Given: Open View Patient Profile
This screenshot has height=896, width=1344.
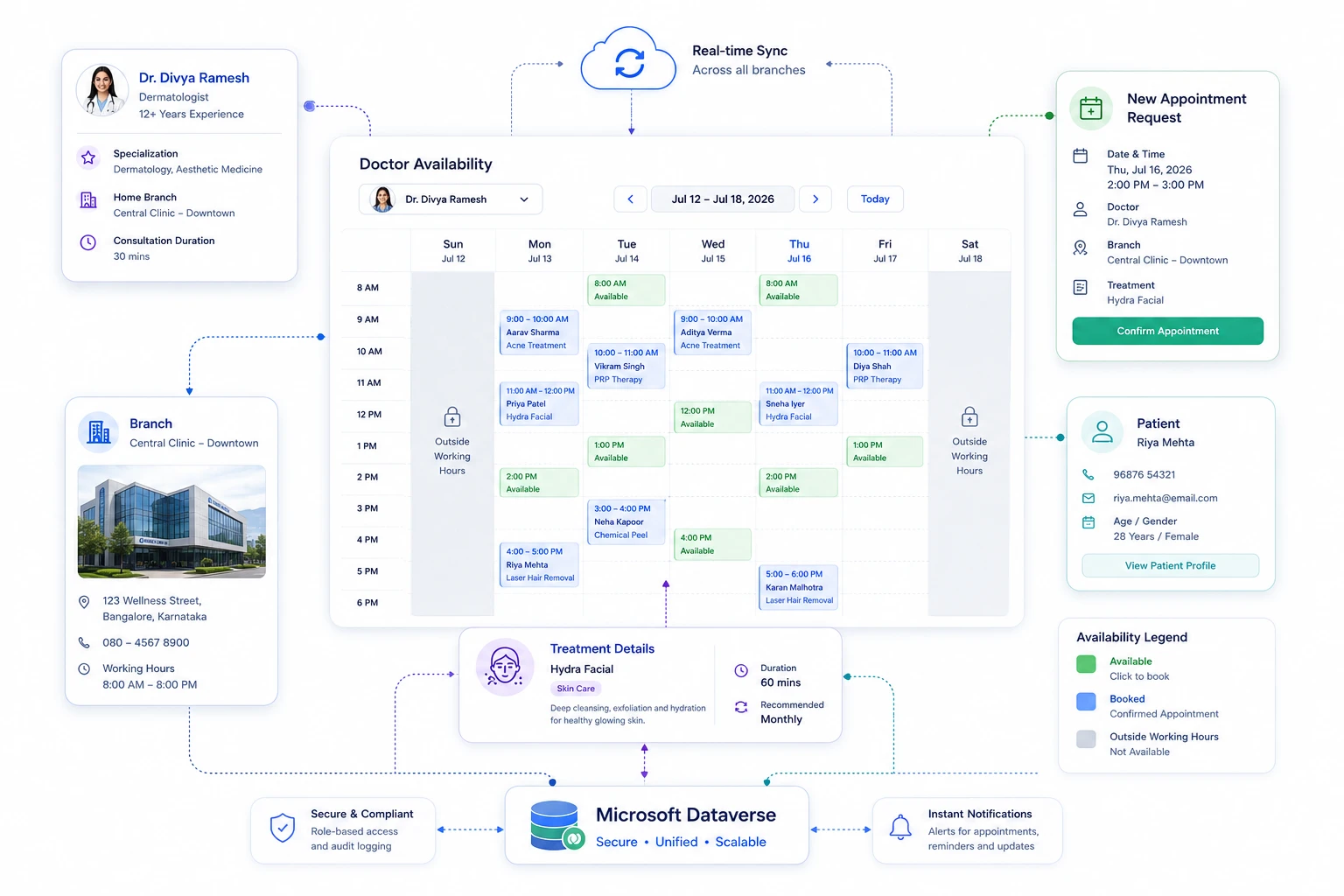Looking at the screenshot, I should pyautogui.click(x=1170, y=565).
